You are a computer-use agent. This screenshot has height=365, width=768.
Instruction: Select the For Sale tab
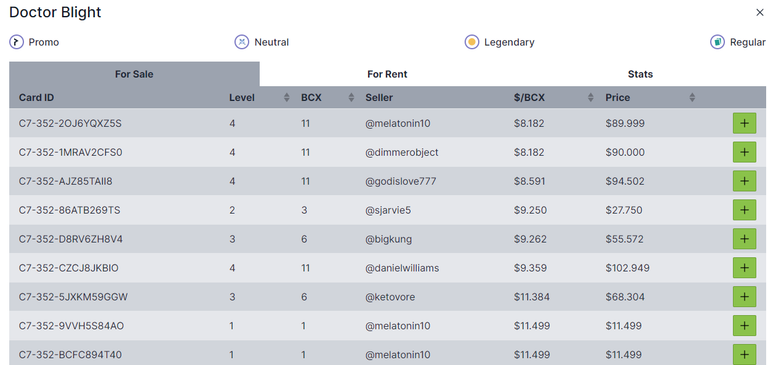134,74
